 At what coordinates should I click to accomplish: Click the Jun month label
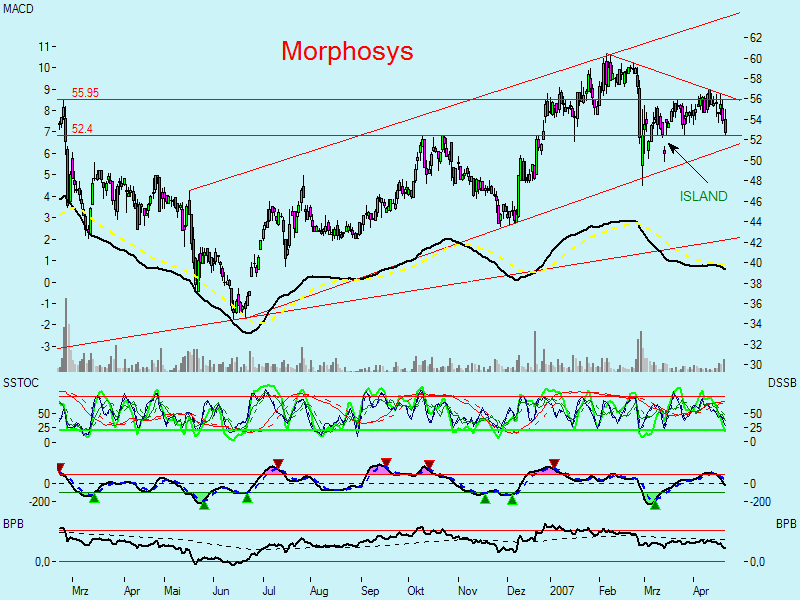coord(220,591)
